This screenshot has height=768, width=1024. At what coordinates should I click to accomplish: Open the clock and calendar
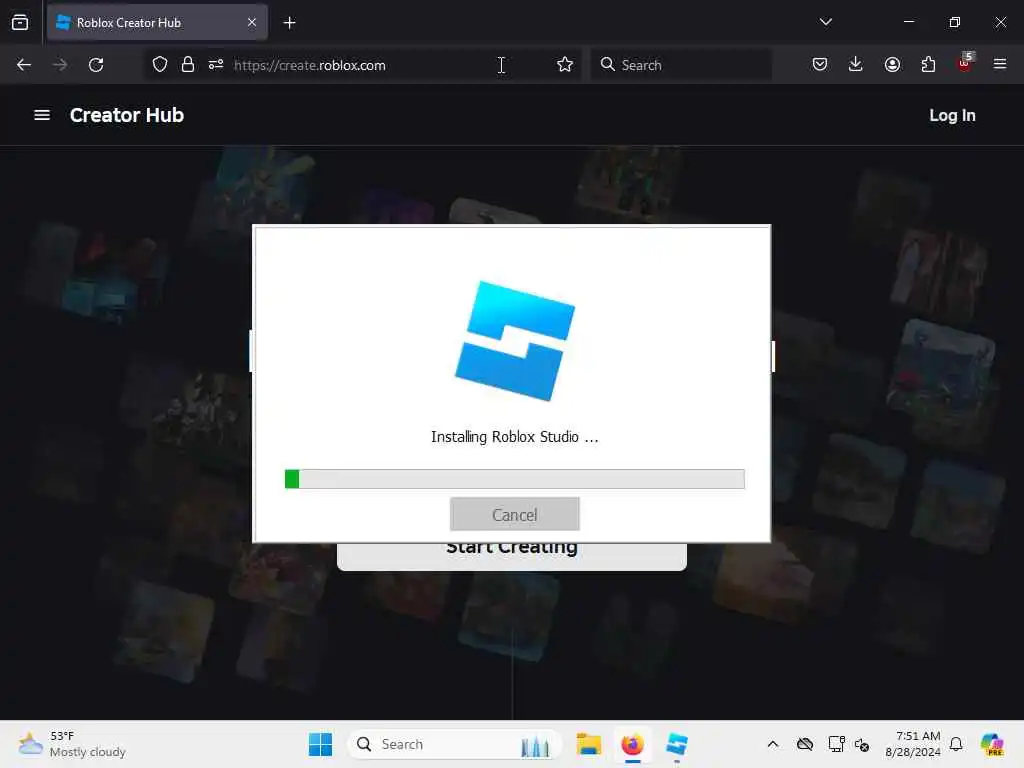point(912,744)
